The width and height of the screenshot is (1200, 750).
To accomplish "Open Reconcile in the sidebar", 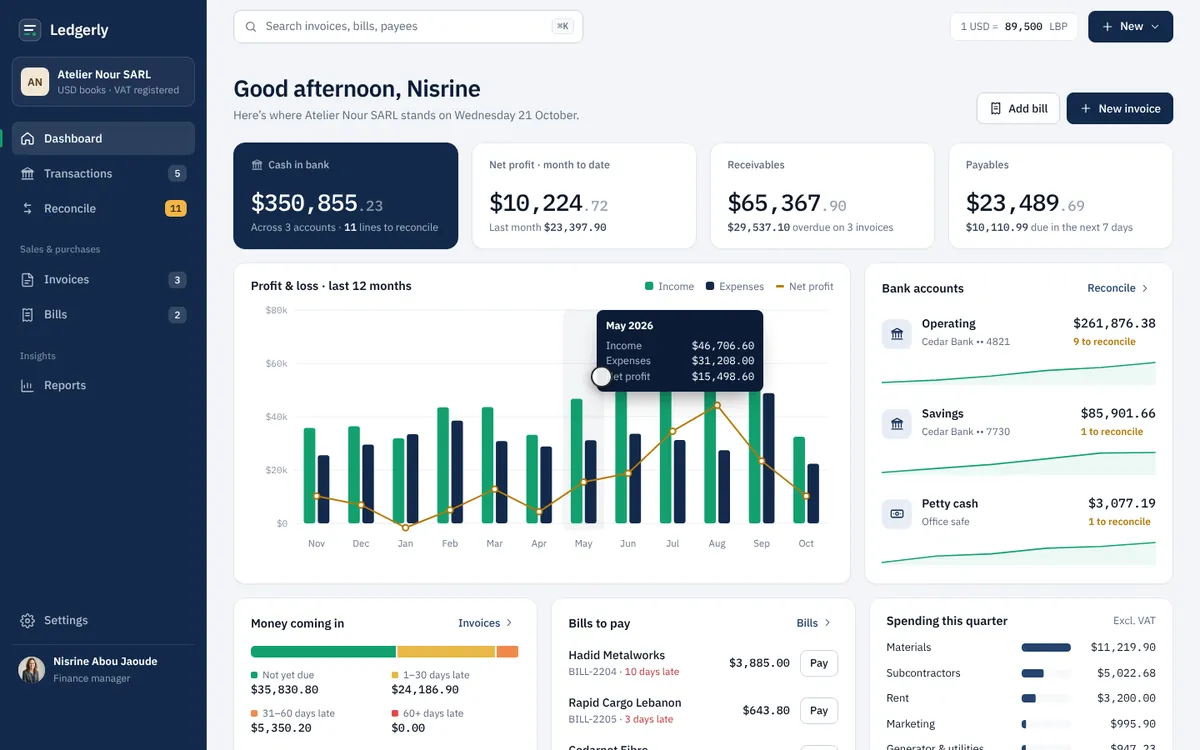I will [103, 209].
